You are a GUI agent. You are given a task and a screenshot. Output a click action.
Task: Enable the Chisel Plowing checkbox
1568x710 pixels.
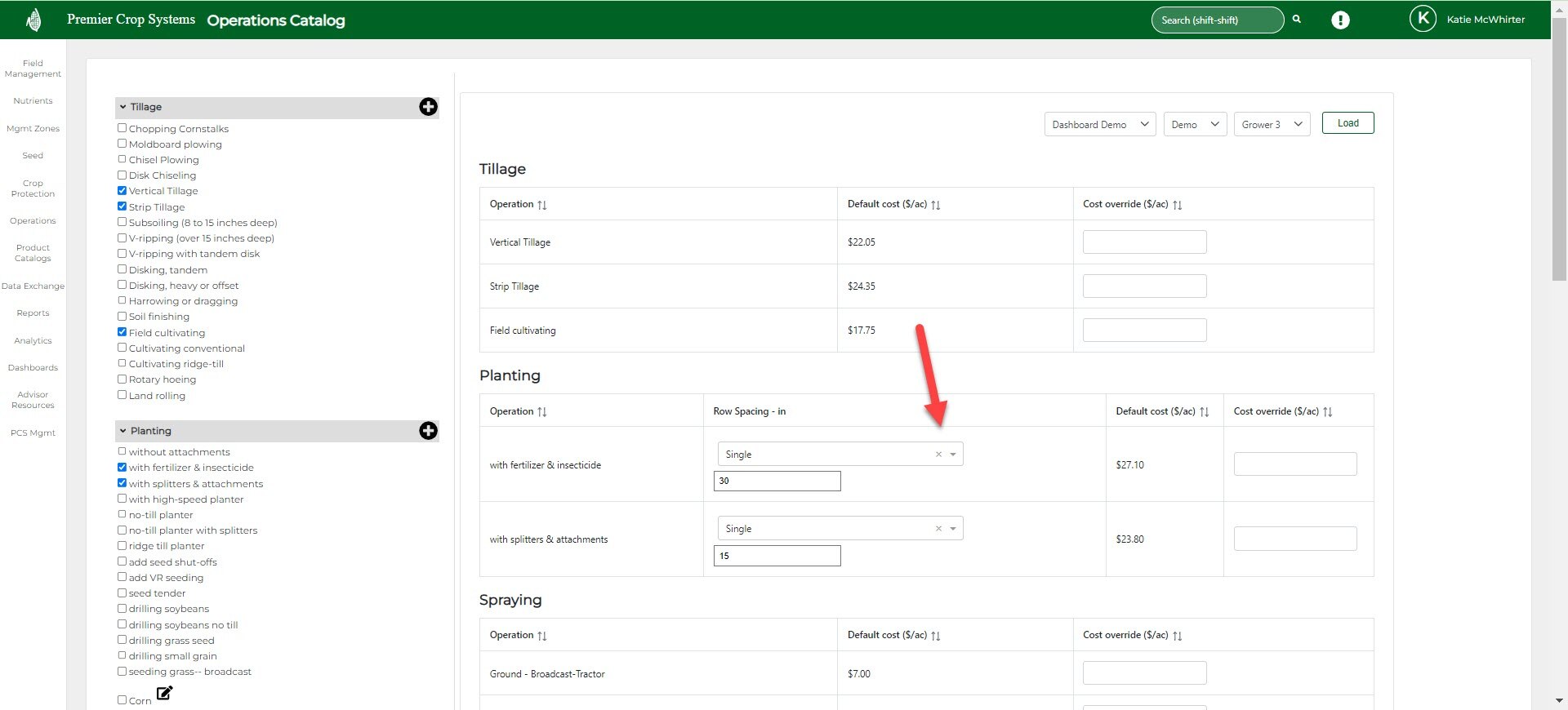(x=122, y=160)
